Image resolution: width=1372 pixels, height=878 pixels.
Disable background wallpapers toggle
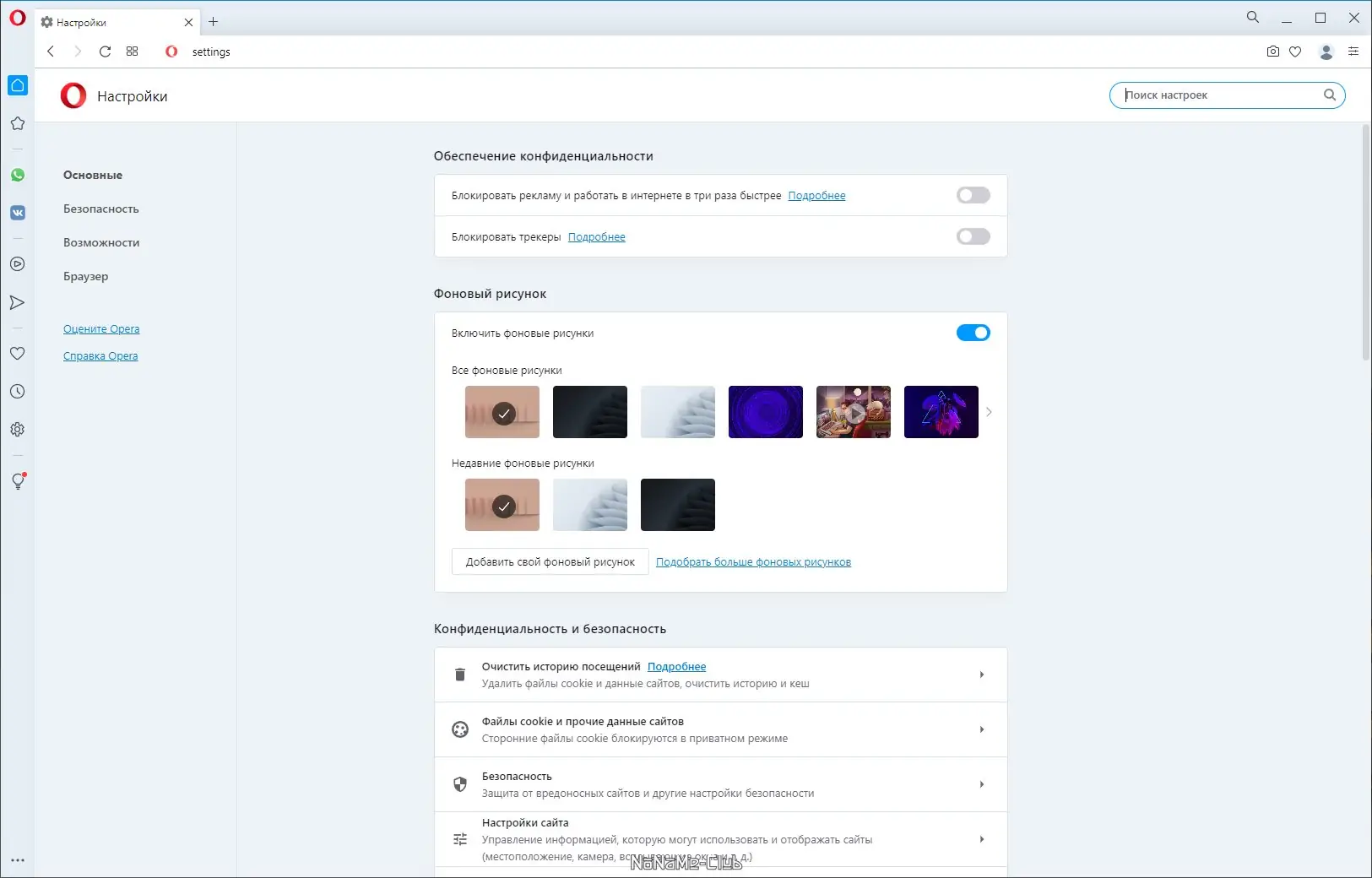tap(973, 333)
